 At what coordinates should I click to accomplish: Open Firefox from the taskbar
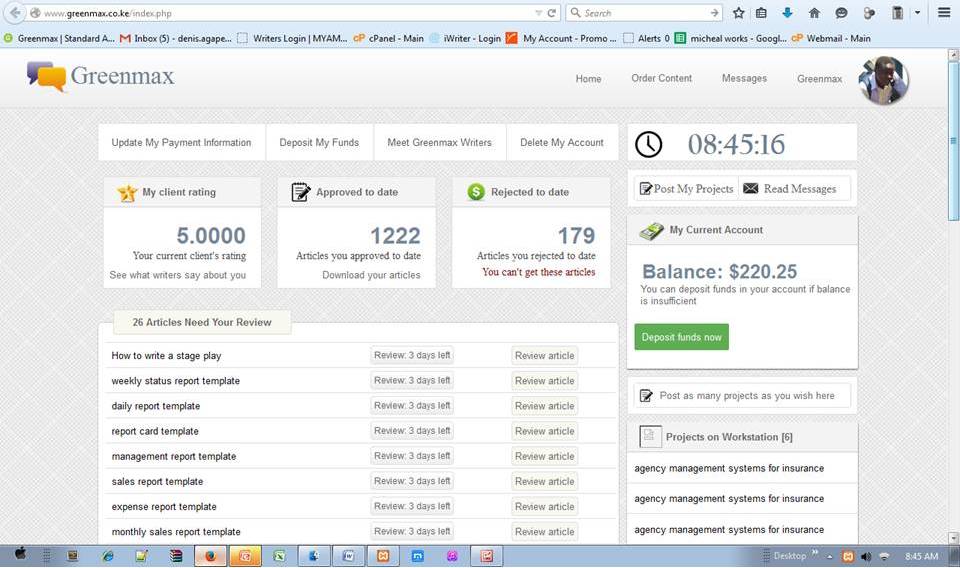(211, 556)
